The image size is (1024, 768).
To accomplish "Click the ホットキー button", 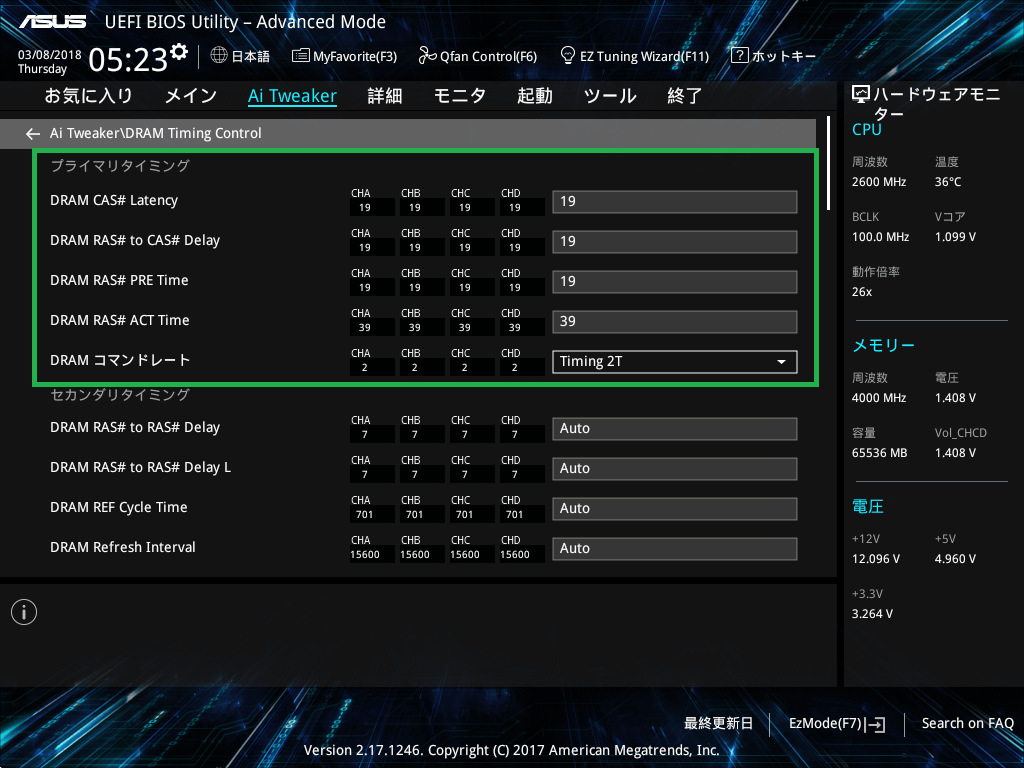I will click(773, 56).
